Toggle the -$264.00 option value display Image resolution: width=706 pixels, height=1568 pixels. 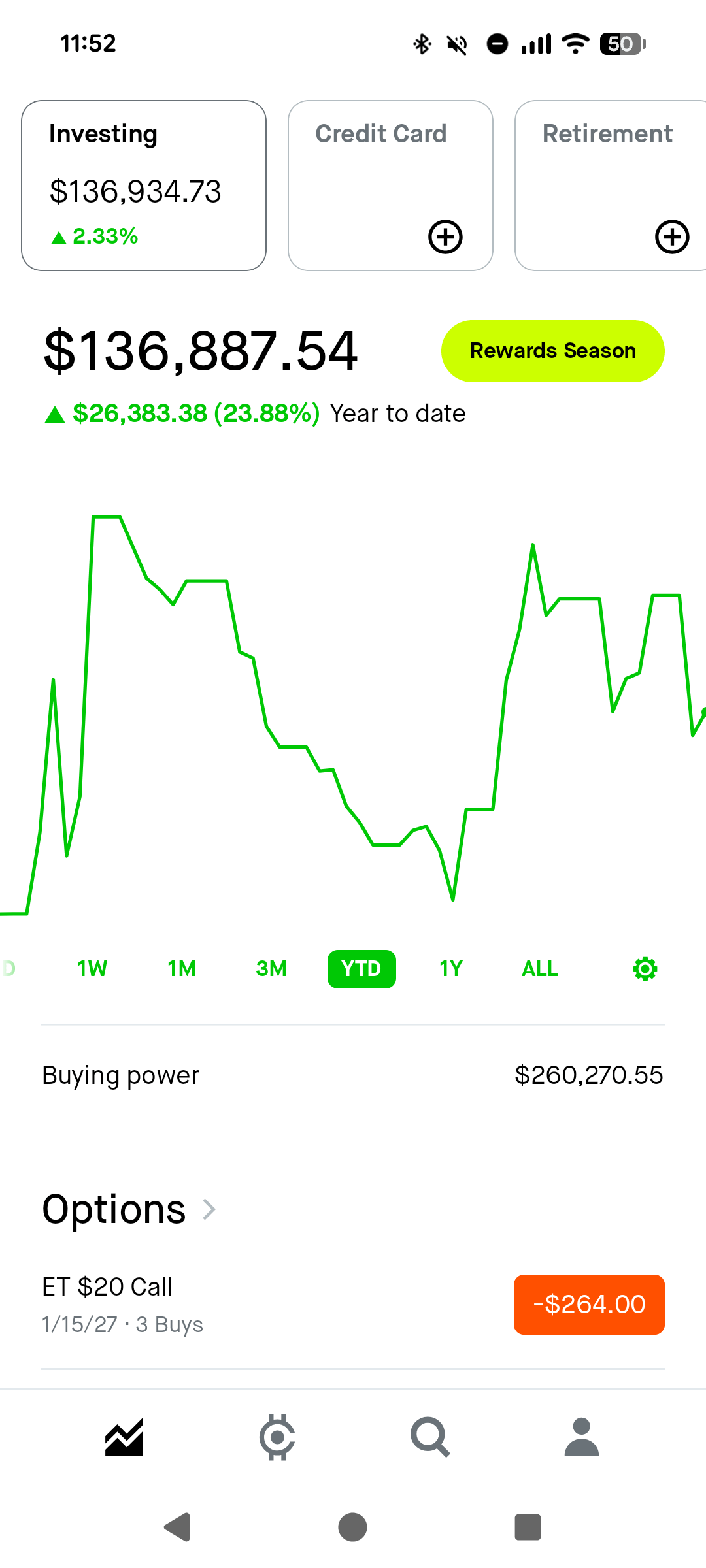coord(589,1305)
